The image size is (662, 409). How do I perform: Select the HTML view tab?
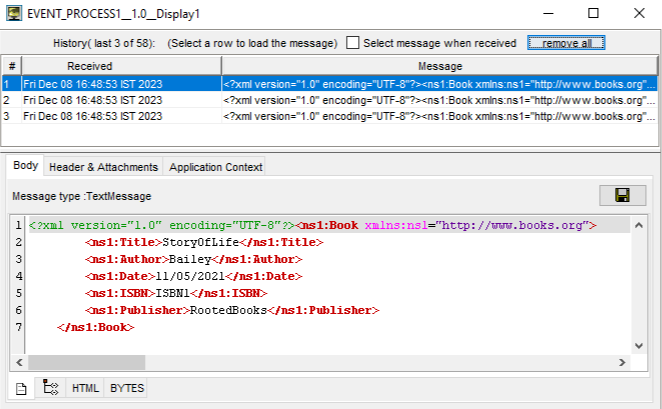85,388
